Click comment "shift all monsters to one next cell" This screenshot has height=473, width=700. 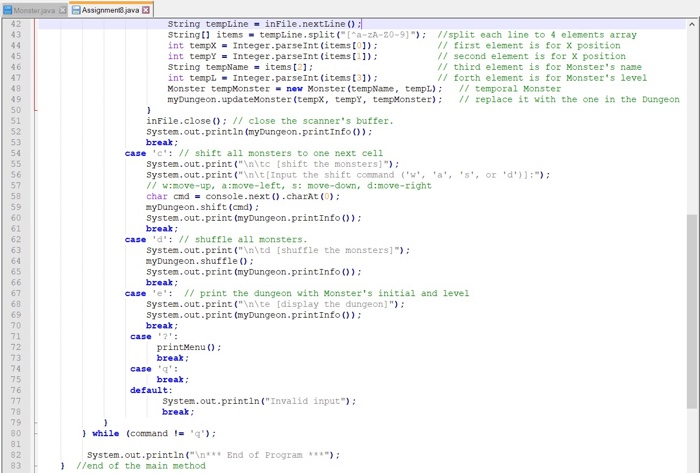(289, 154)
